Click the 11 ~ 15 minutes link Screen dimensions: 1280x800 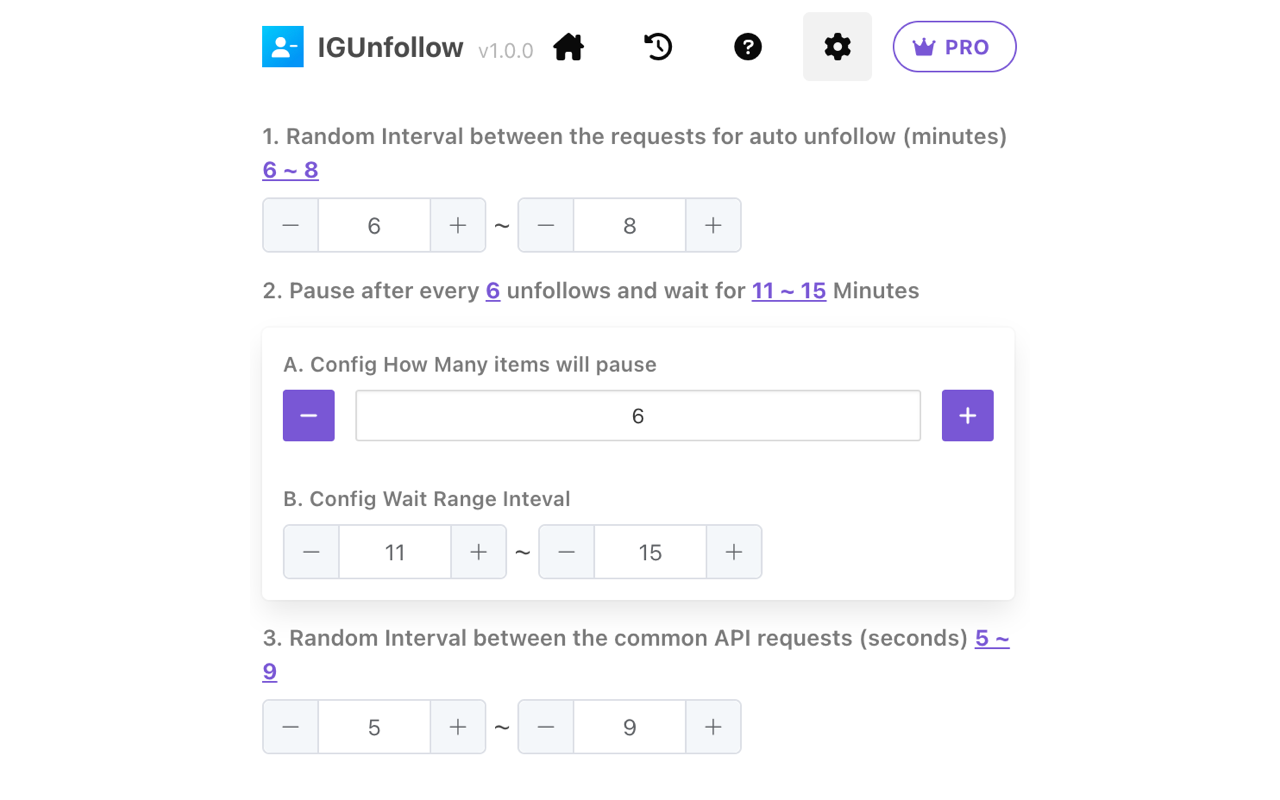[789, 290]
